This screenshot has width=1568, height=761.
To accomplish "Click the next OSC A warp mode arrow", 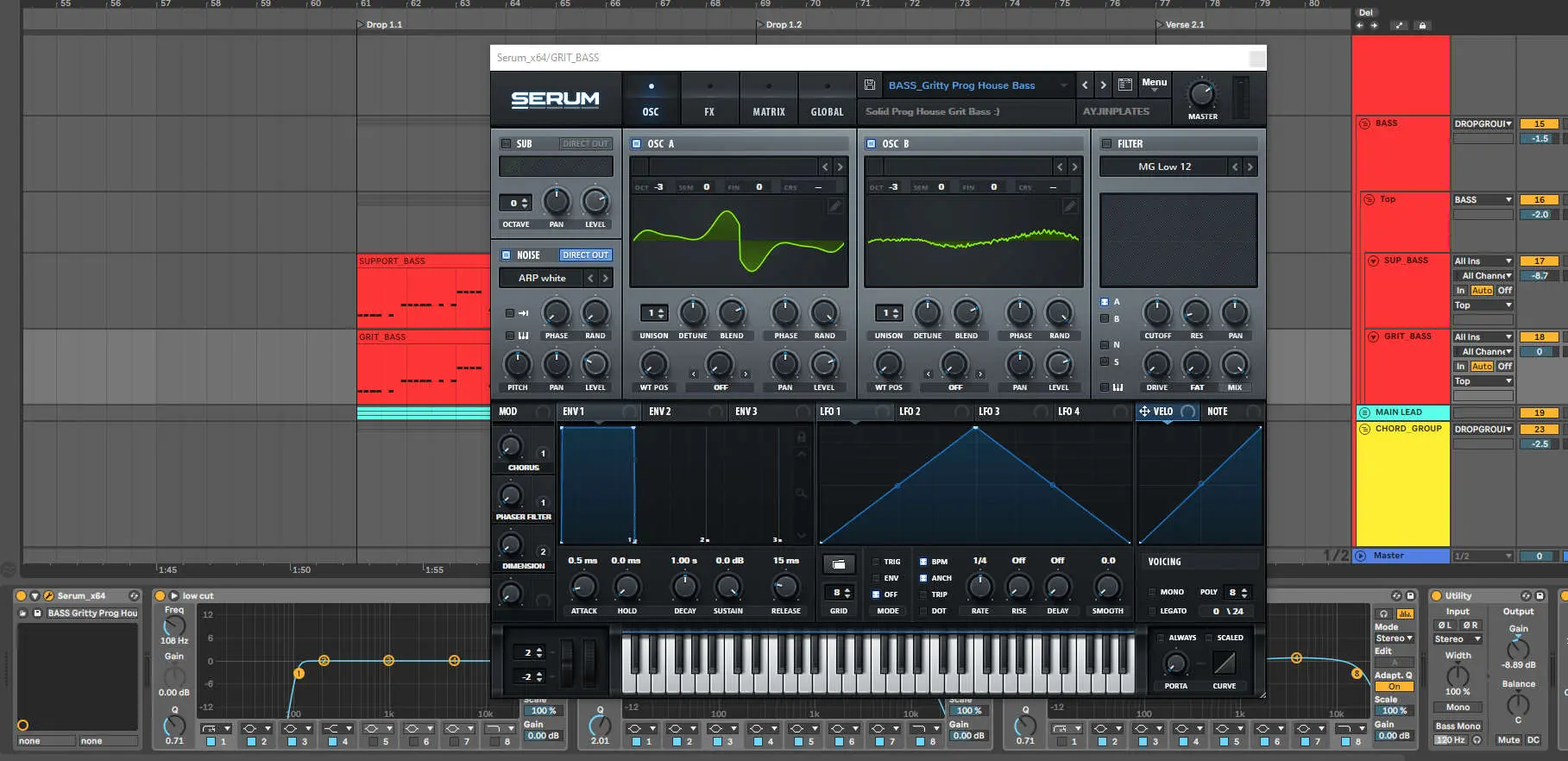I will pos(746,374).
